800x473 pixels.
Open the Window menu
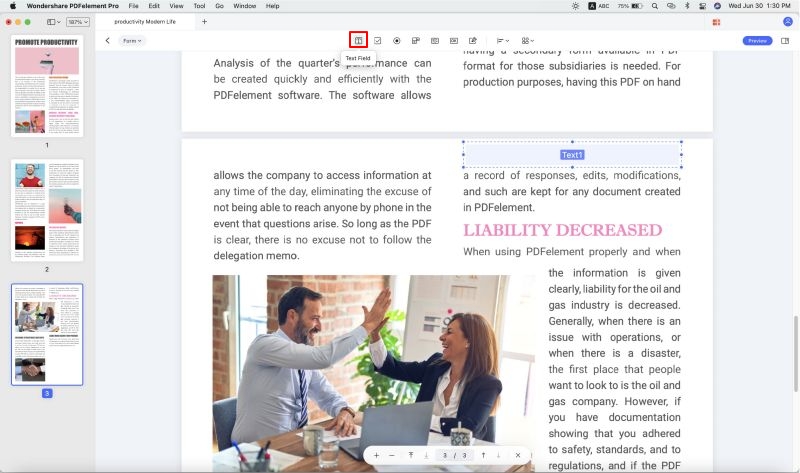coord(244,6)
